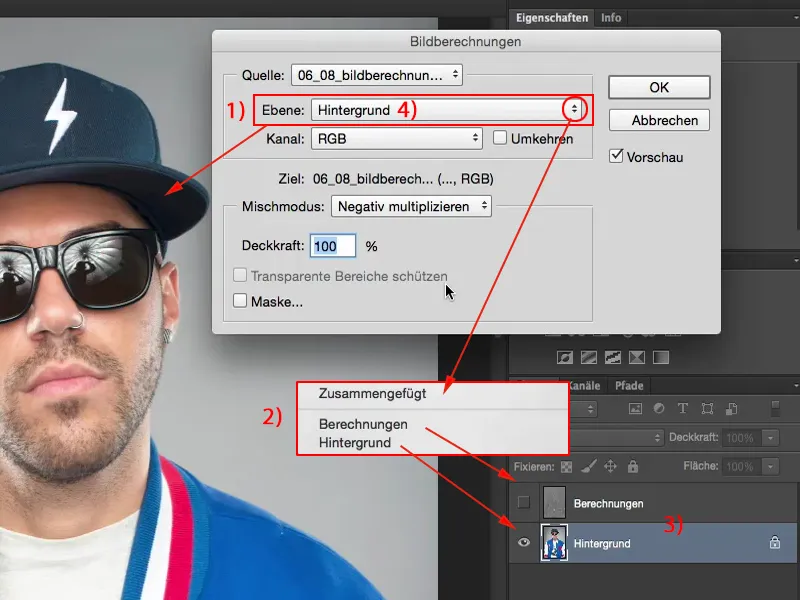This screenshot has height=600, width=800.
Task: Open the Ebene dropdown showing Hintergrund
Action: 448,110
